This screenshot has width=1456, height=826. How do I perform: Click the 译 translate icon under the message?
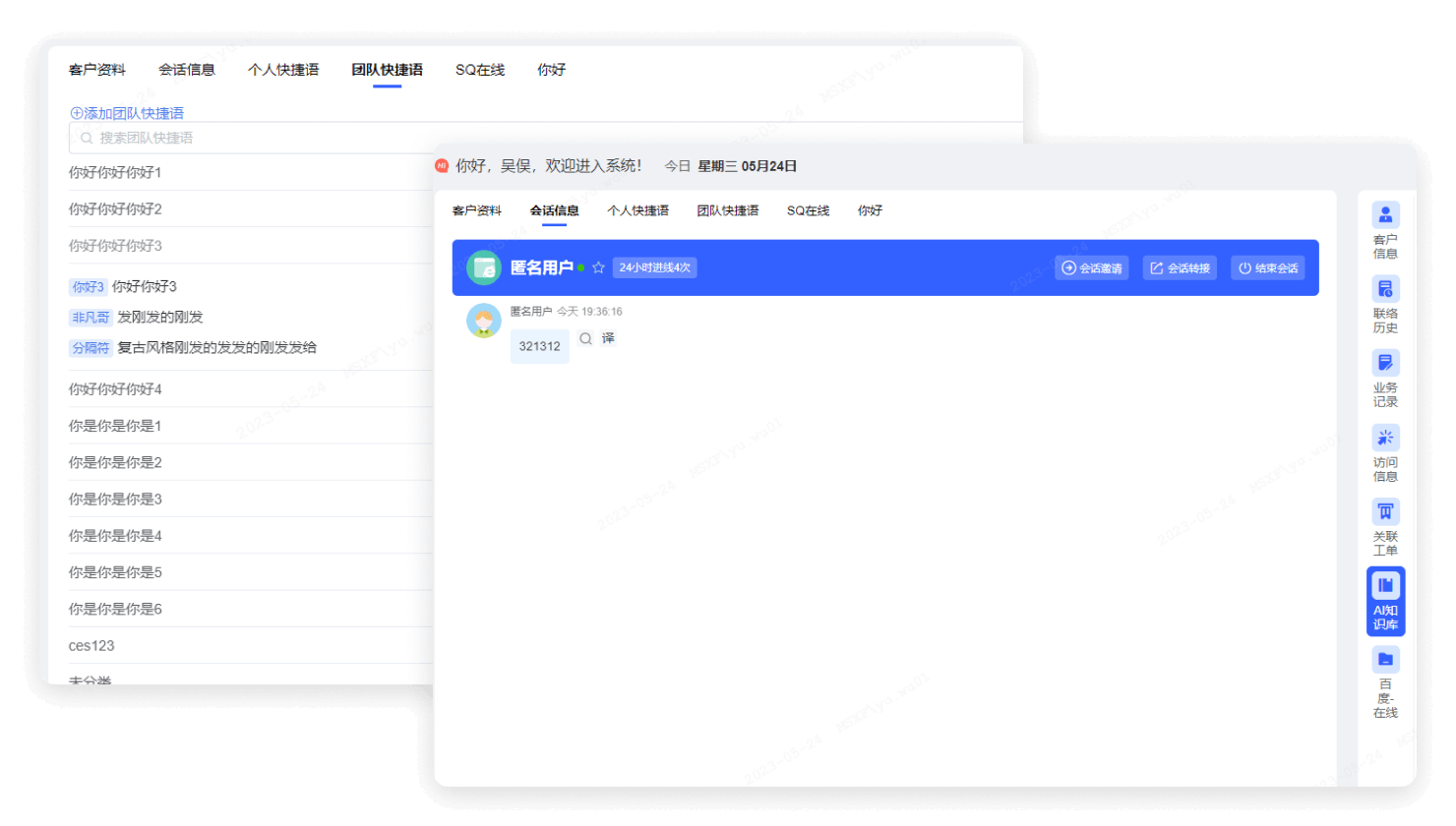[609, 337]
